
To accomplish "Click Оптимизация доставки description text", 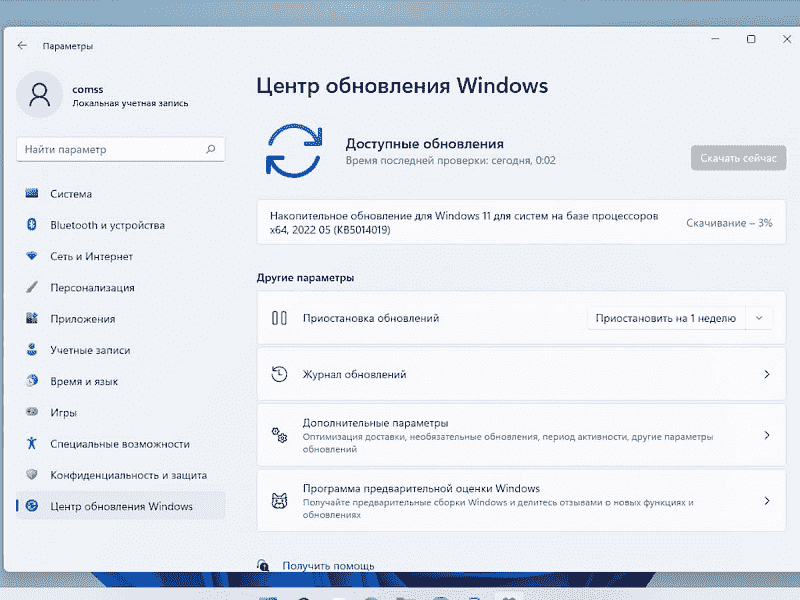I will coord(508,443).
